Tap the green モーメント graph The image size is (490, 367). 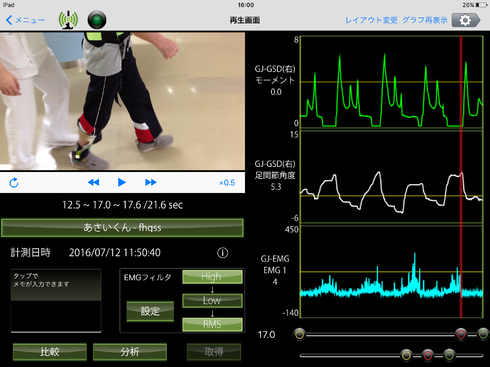coord(391,82)
